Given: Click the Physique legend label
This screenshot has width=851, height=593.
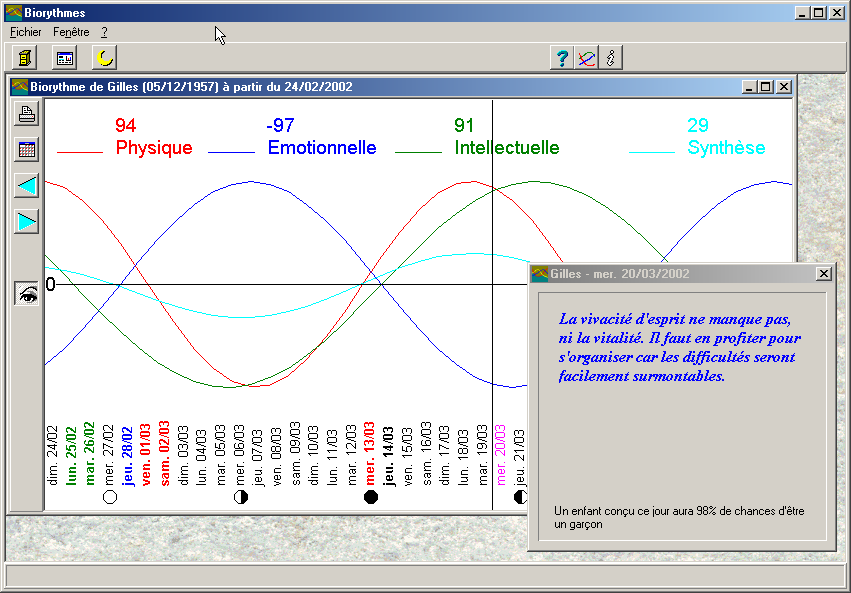Looking at the screenshot, I should (154, 148).
